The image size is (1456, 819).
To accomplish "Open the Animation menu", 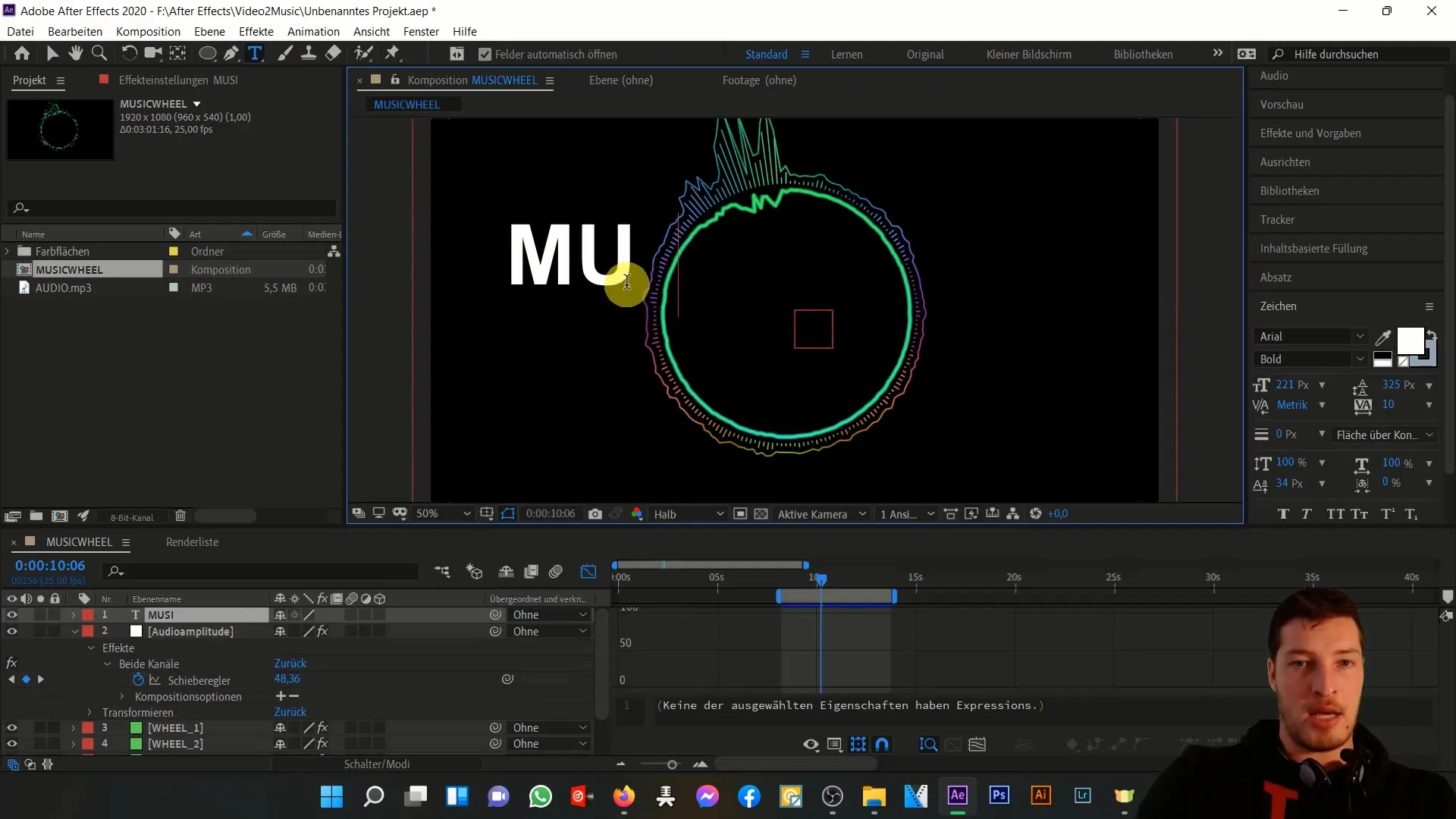I will pyautogui.click(x=313, y=32).
